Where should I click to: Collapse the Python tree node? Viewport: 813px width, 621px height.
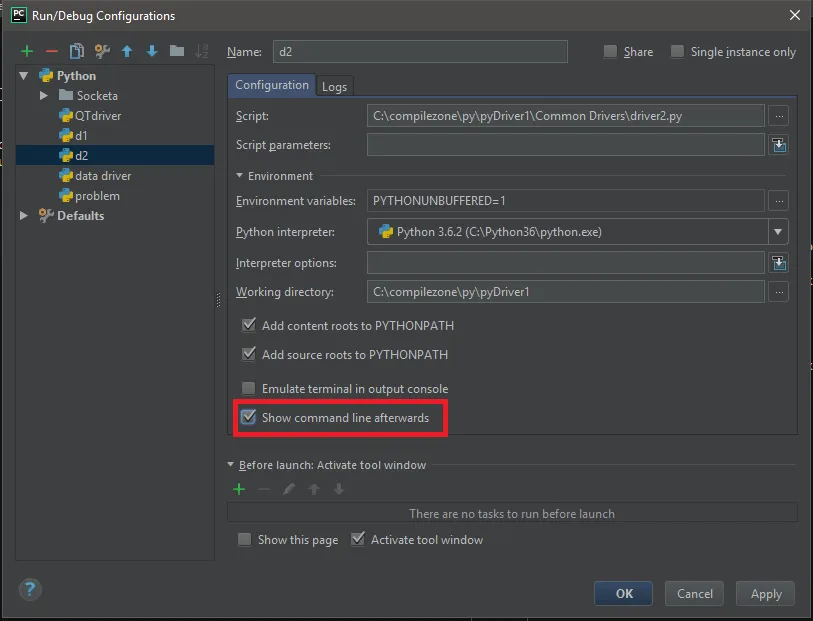coord(24,76)
